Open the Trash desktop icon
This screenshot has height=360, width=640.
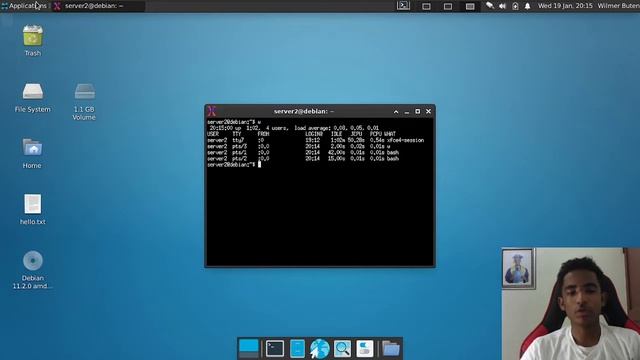pyautogui.click(x=33, y=41)
